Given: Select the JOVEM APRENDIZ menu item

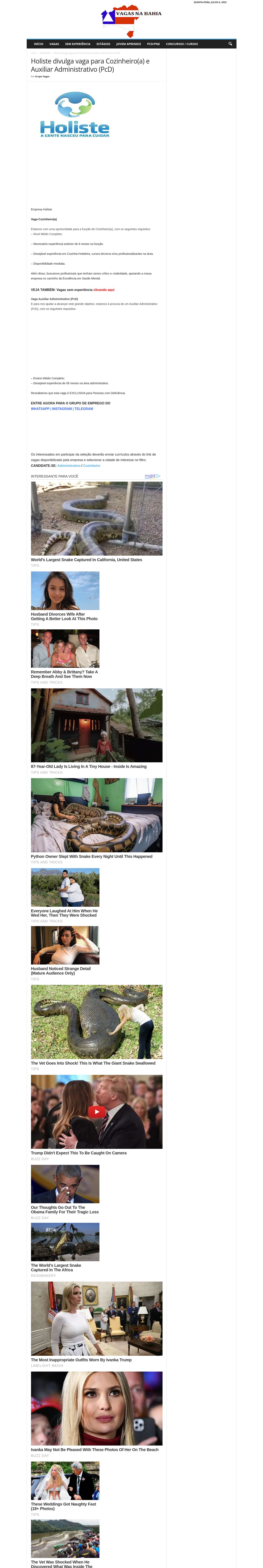Looking at the screenshot, I should click(x=128, y=44).
